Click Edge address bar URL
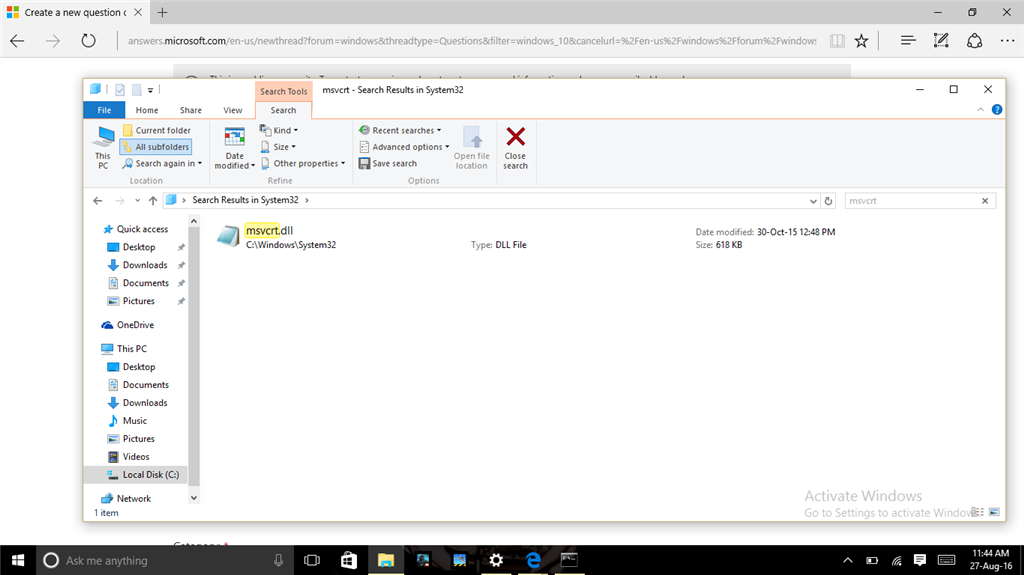The image size is (1024, 575). pos(472,41)
